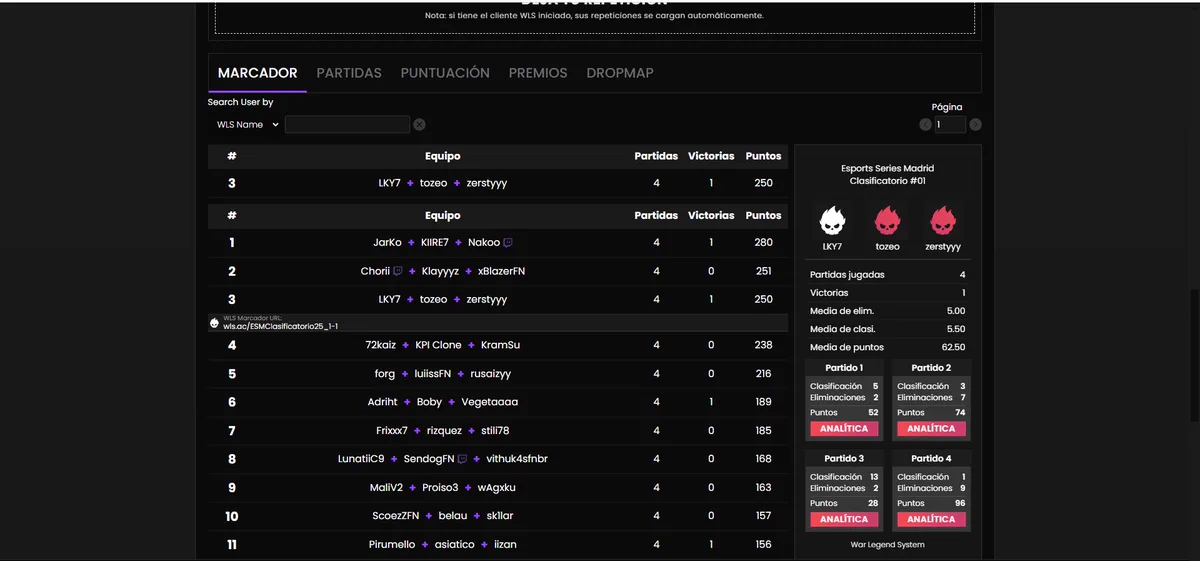Select player Proiso3 in rank 9
The height and width of the screenshot is (561, 1200).
(x=440, y=488)
